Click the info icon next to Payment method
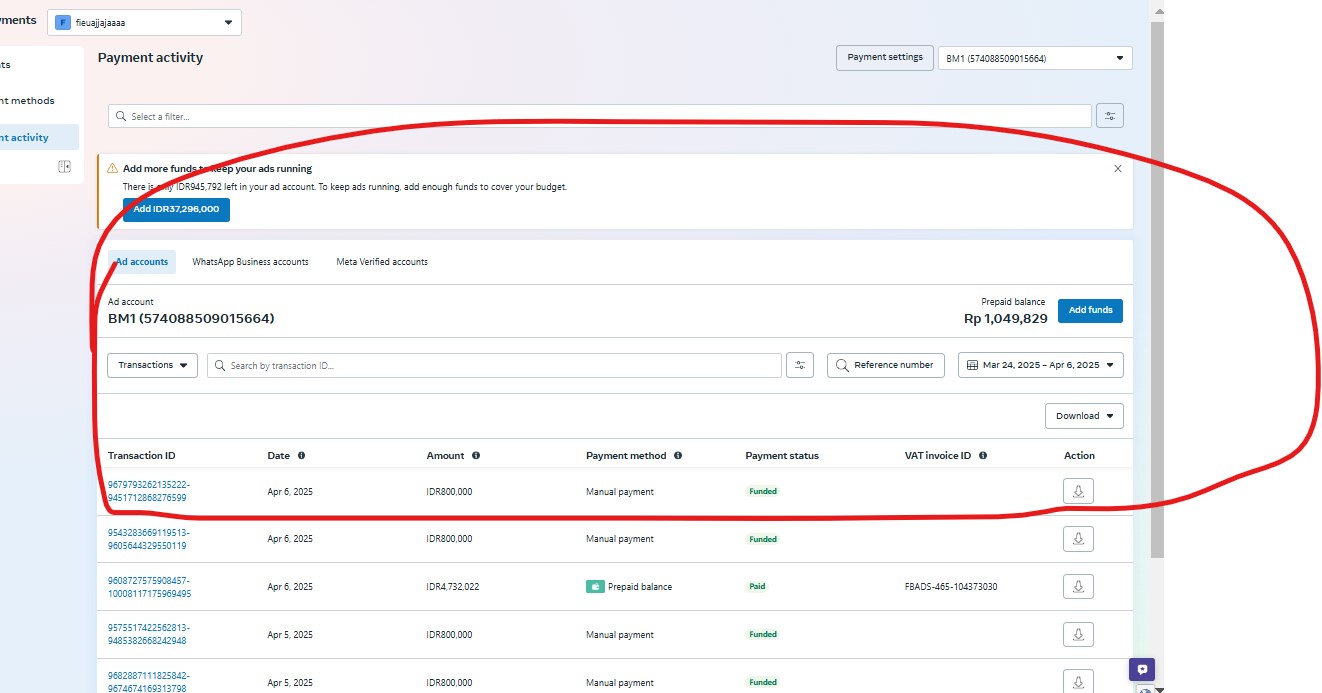Image resolution: width=1322 pixels, height=693 pixels. point(678,455)
